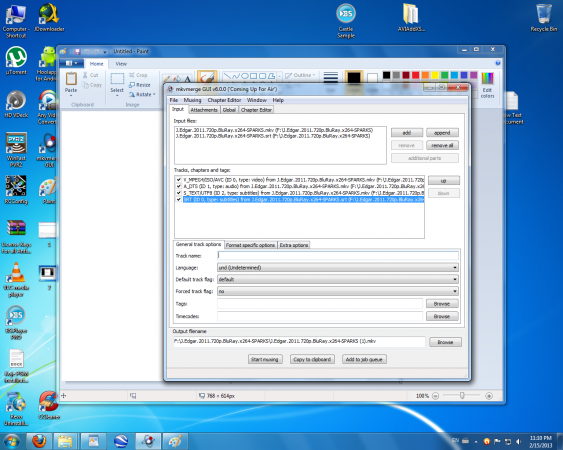
Task: Open the Forced track flag dropdown
Action: click(338, 291)
